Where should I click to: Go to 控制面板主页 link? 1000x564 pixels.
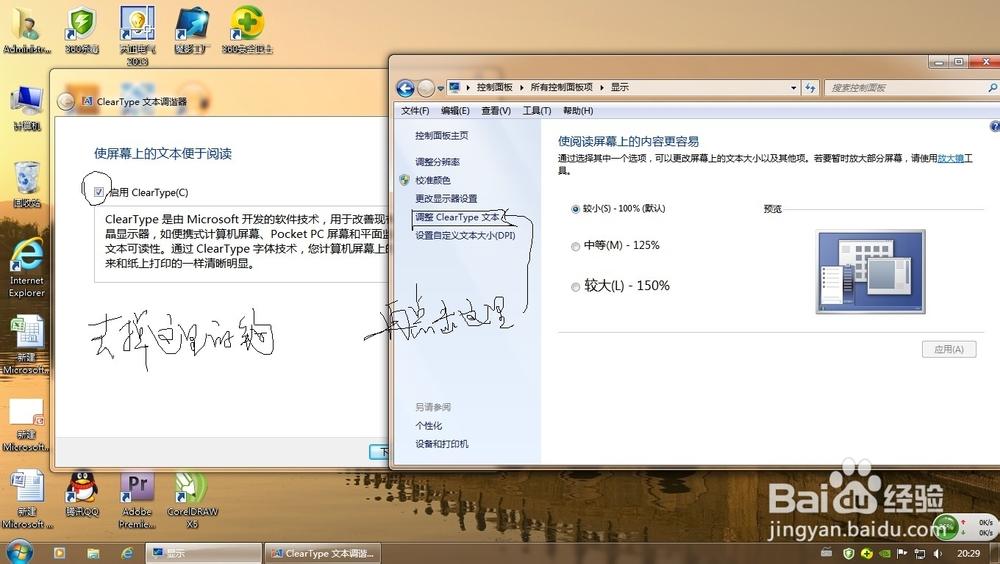pyautogui.click(x=442, y=136)
